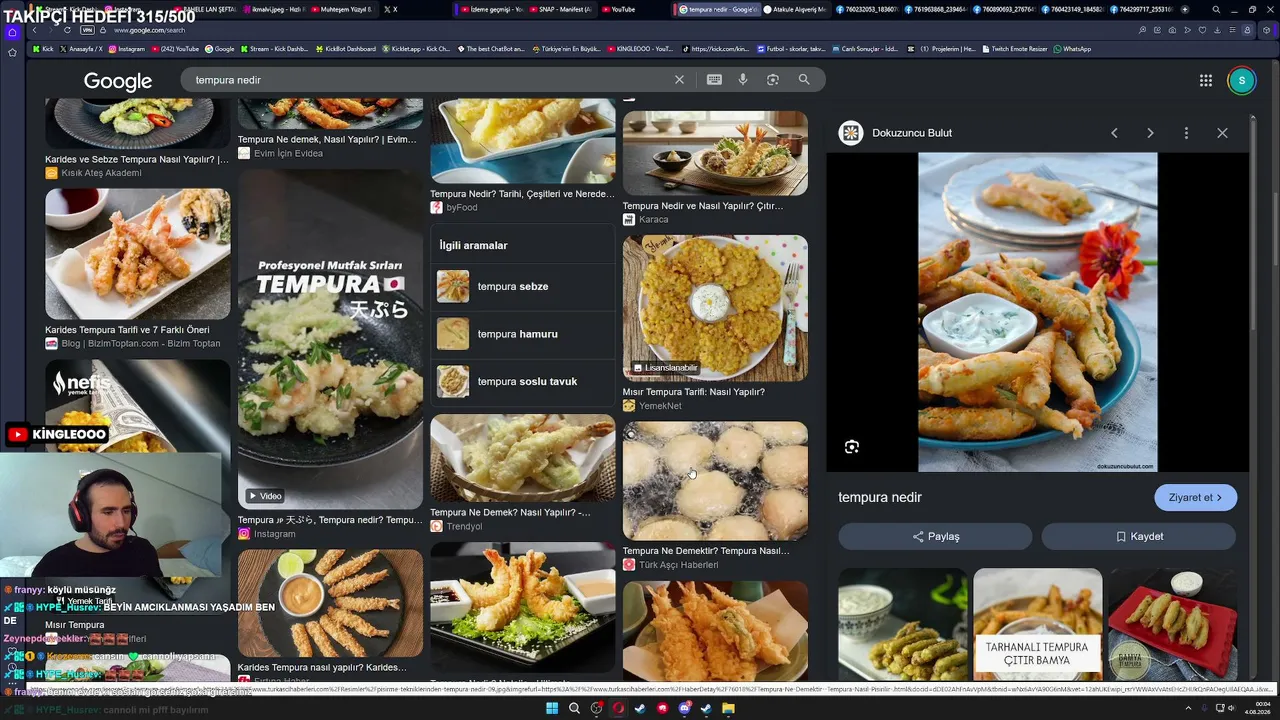Viewport: 1280px width, 720px height.
Task: Open the Google bookmark in bookmarks bar
Action: [220, 49]
